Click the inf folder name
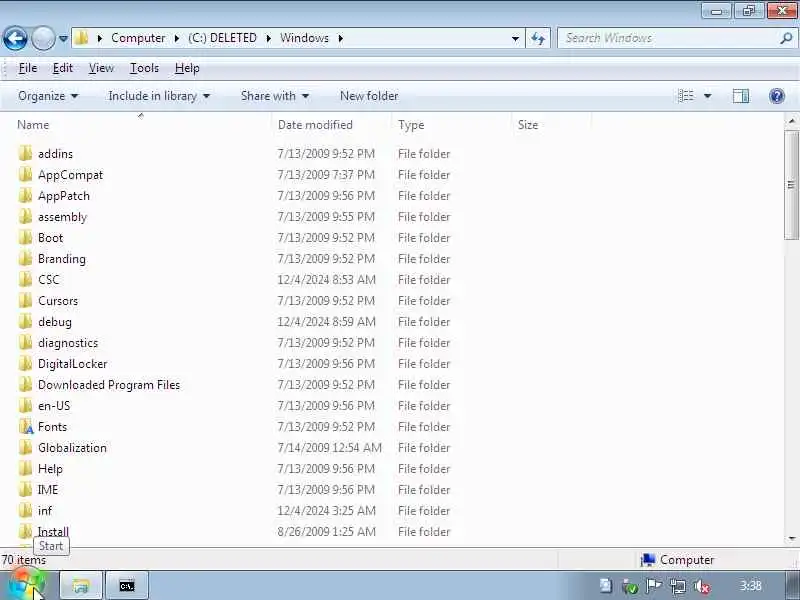The width and height of the screenshot is (800, 600). [x=45, y=511]
